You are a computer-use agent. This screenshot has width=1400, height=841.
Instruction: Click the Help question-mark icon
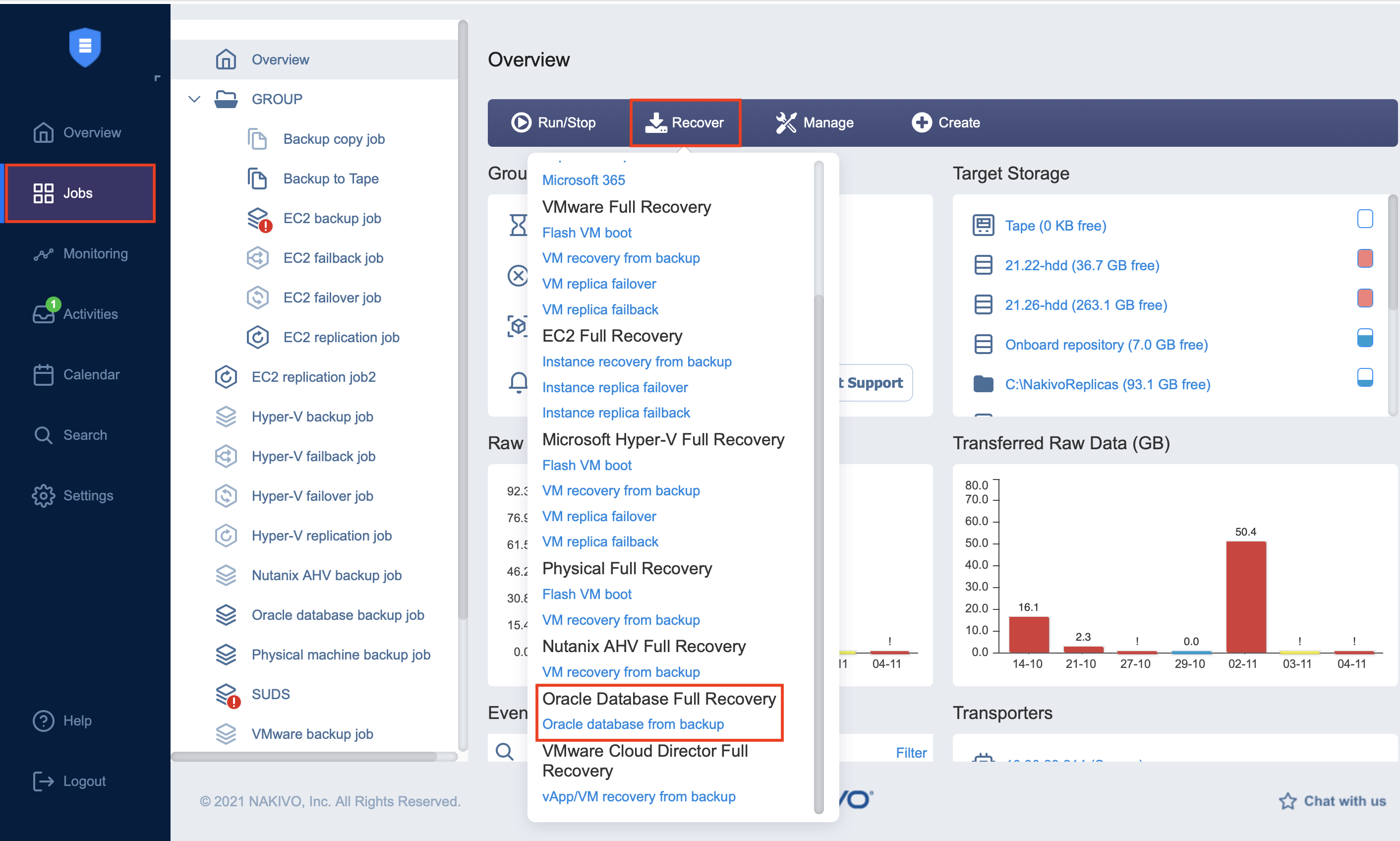43,721
